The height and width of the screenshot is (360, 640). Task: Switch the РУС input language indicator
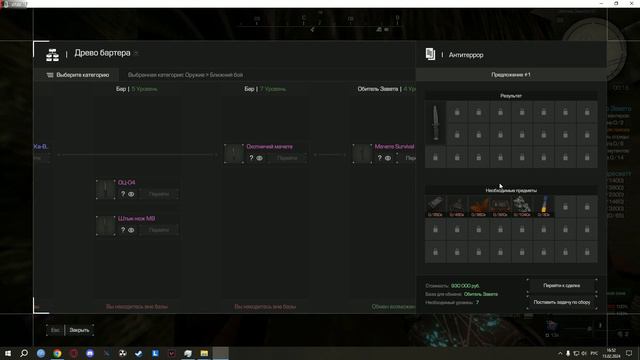click(x=594, y=353)
